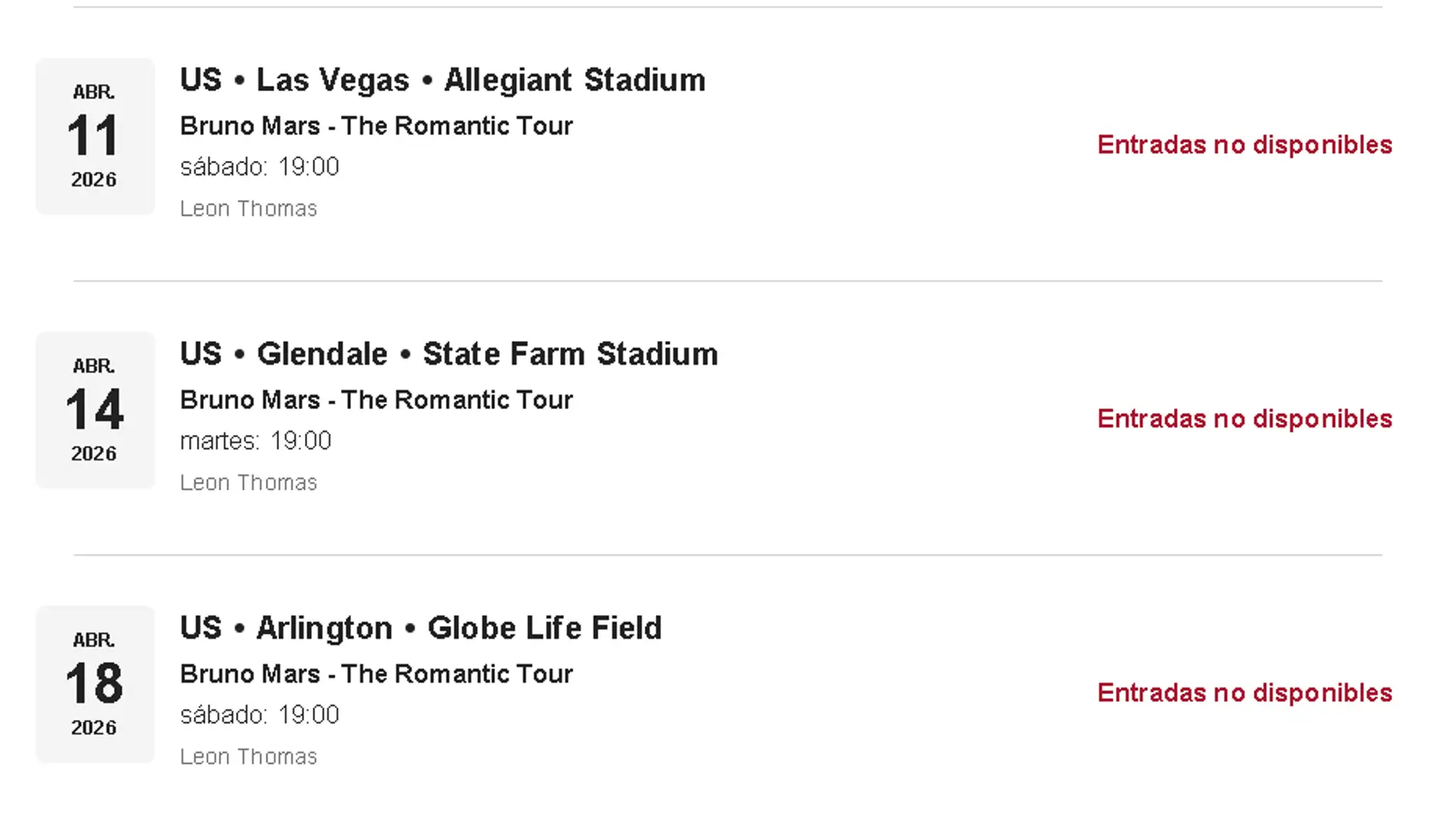The height and width of the screenshot is (819, 1456).
Task: Open Las Vegas Allegiant Stadium event title
Action: [442, 80]
